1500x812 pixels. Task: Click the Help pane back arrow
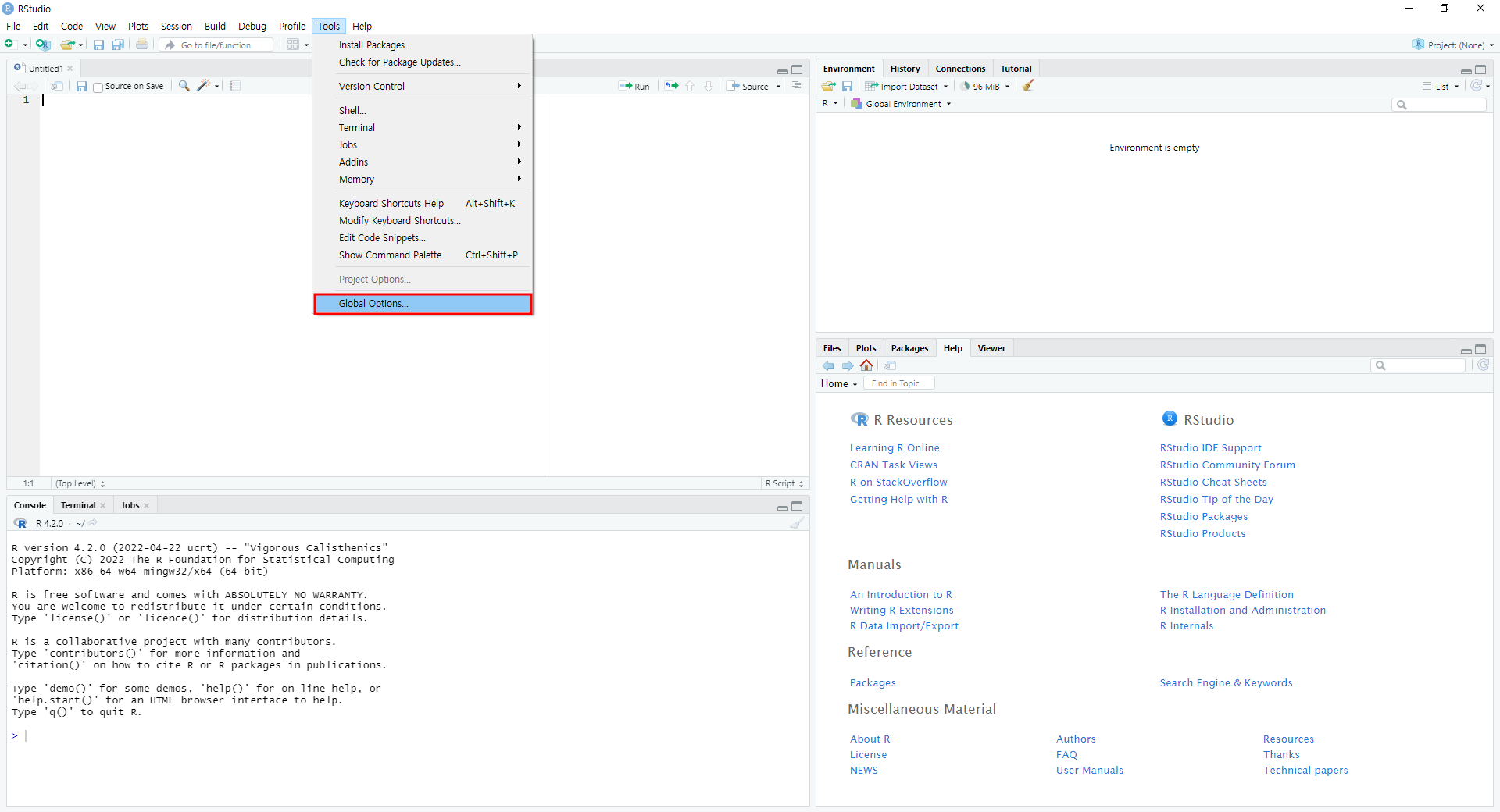(x=828, y=365)
